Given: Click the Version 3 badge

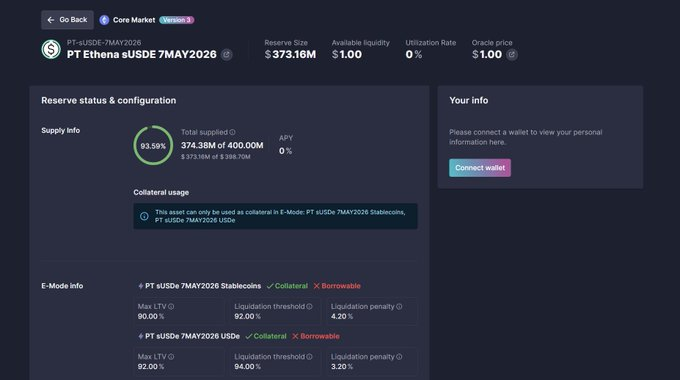Looking at the screenshot, I should (177, 20).
